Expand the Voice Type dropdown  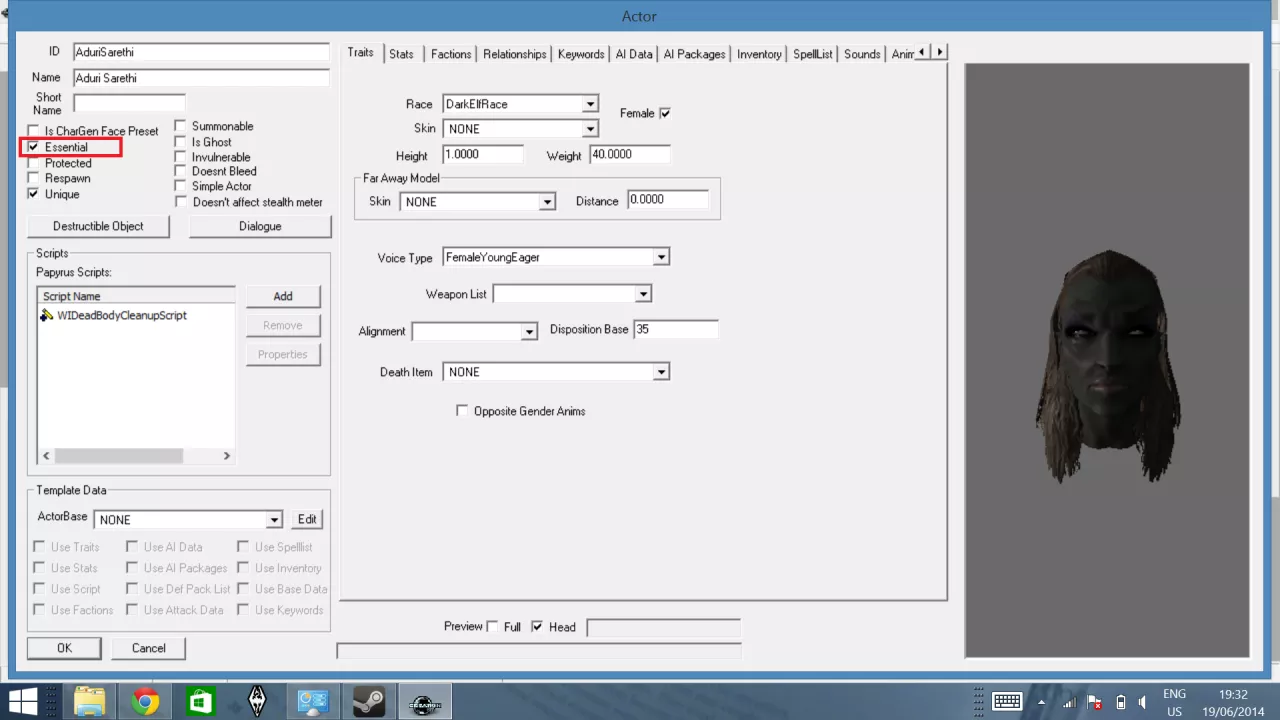pyautogui.click(x=661, y=258)
